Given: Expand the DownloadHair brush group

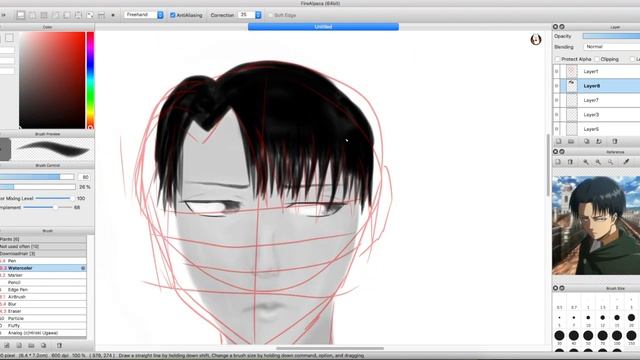Looking at the screenshot, I should tap(43, 253).
